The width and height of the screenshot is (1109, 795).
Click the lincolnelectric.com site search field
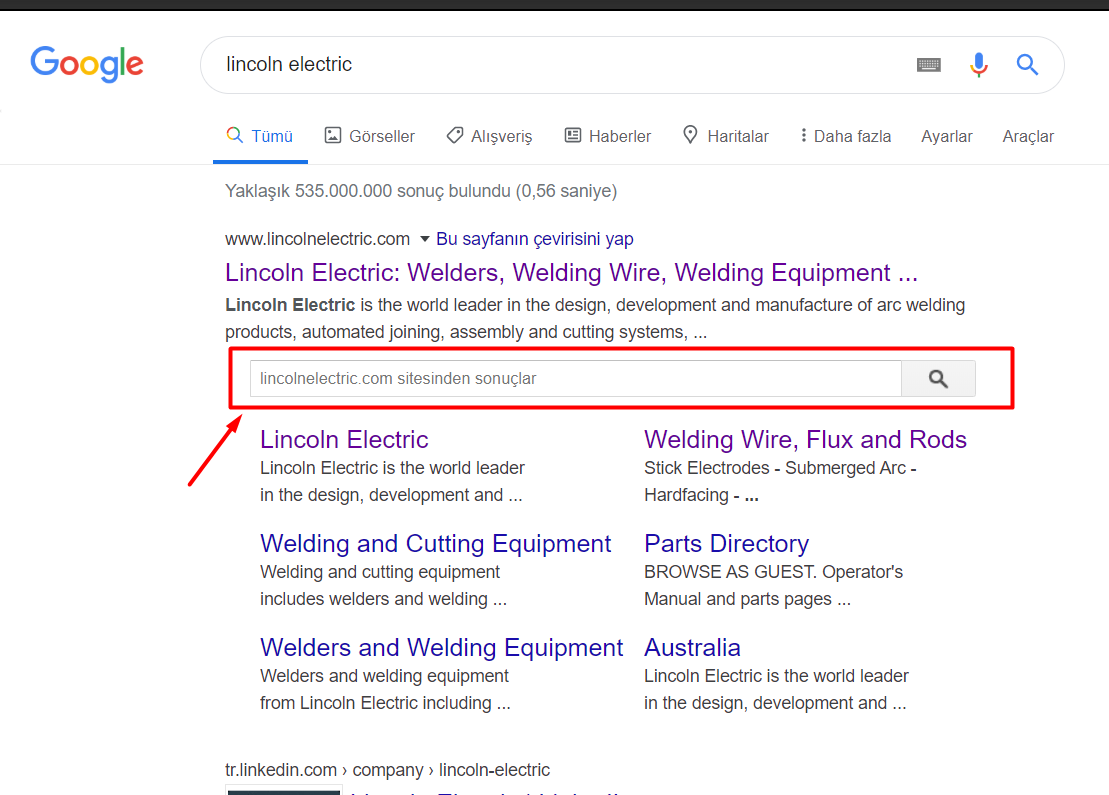click(x=576, y=378)
